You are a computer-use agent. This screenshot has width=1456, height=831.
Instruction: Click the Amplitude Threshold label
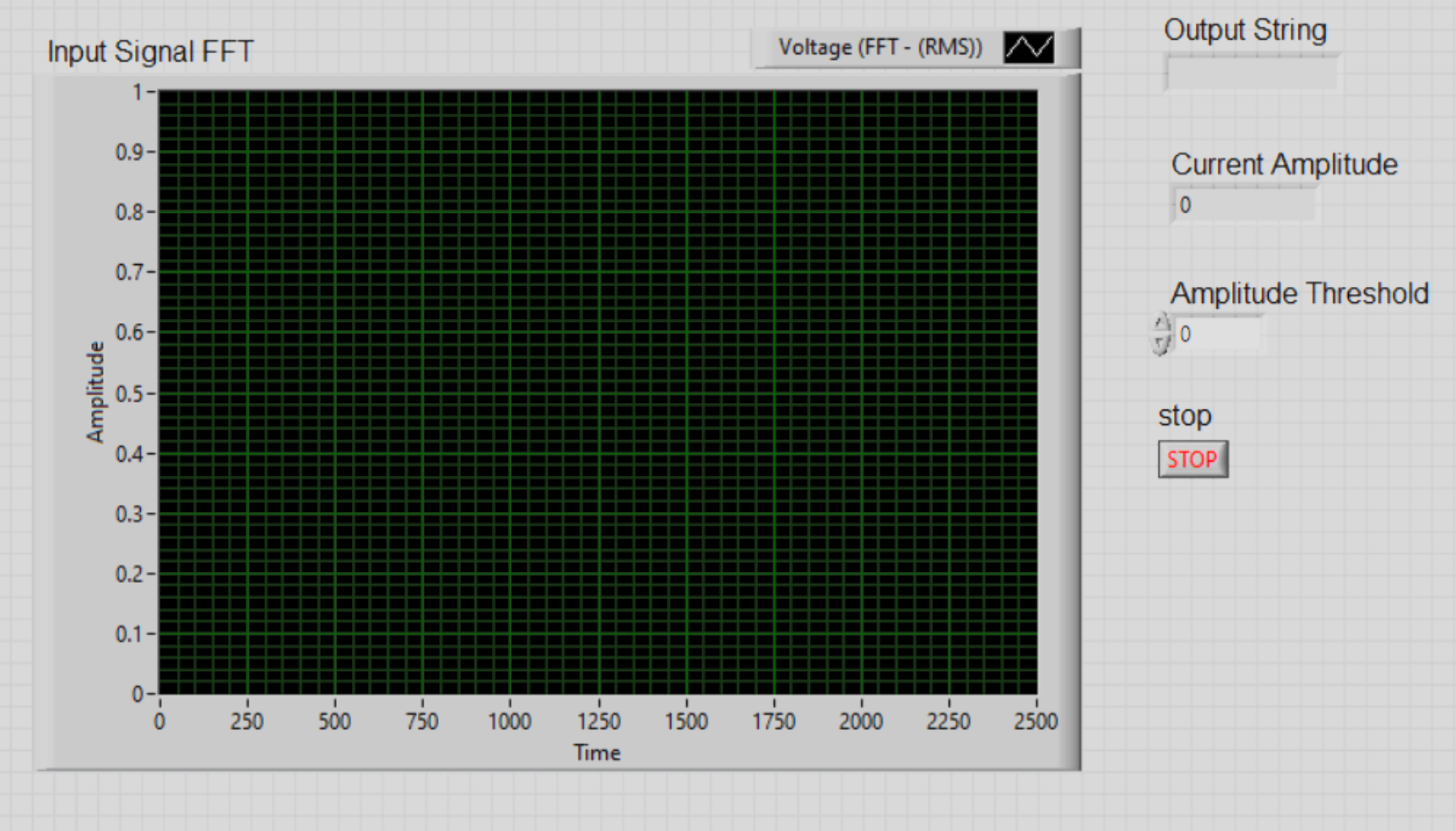1300,294
